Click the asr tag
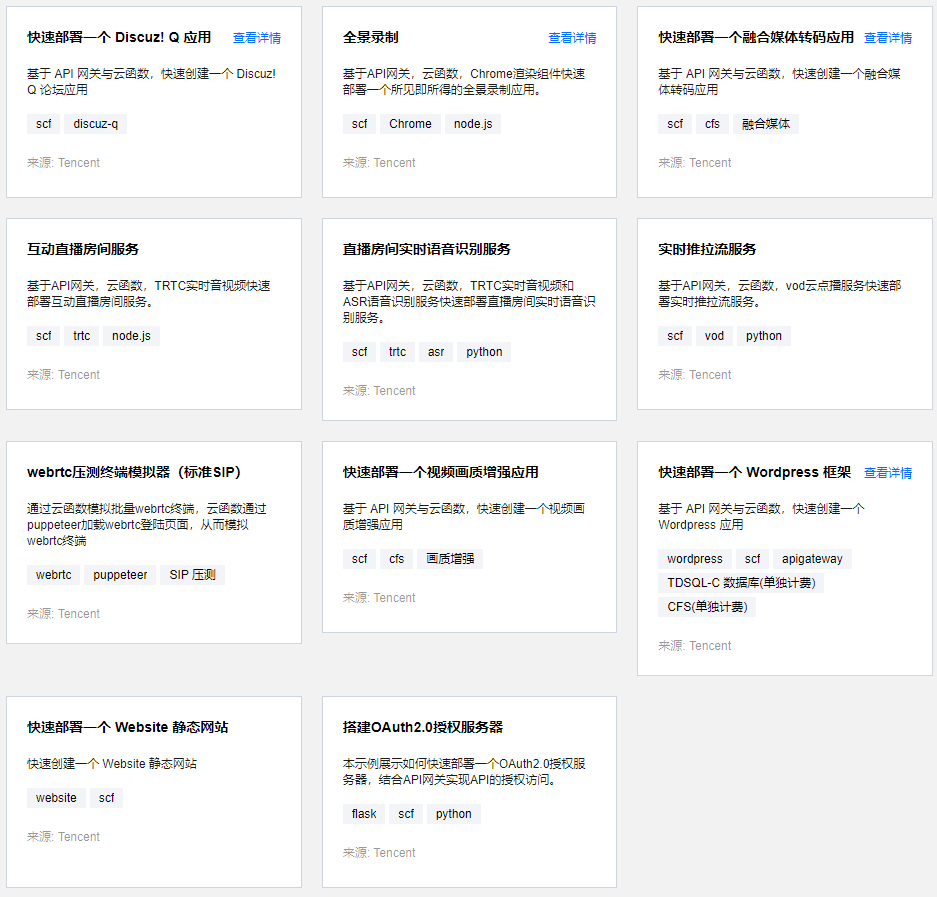The width and height of the screenshot is (937, 897). [x=436, y=352]
